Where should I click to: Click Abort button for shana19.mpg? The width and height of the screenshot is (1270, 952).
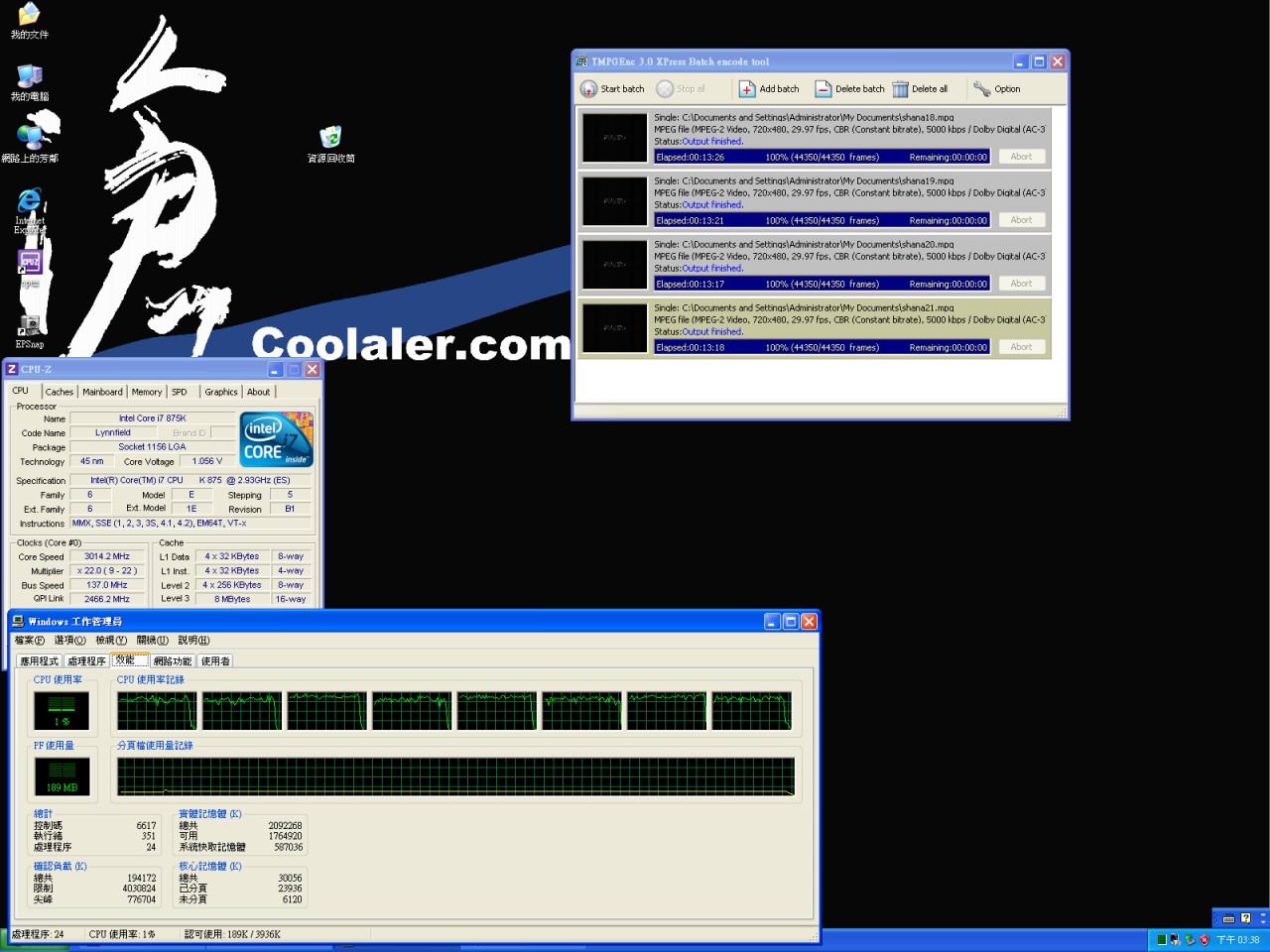[x=1021, y=220]
